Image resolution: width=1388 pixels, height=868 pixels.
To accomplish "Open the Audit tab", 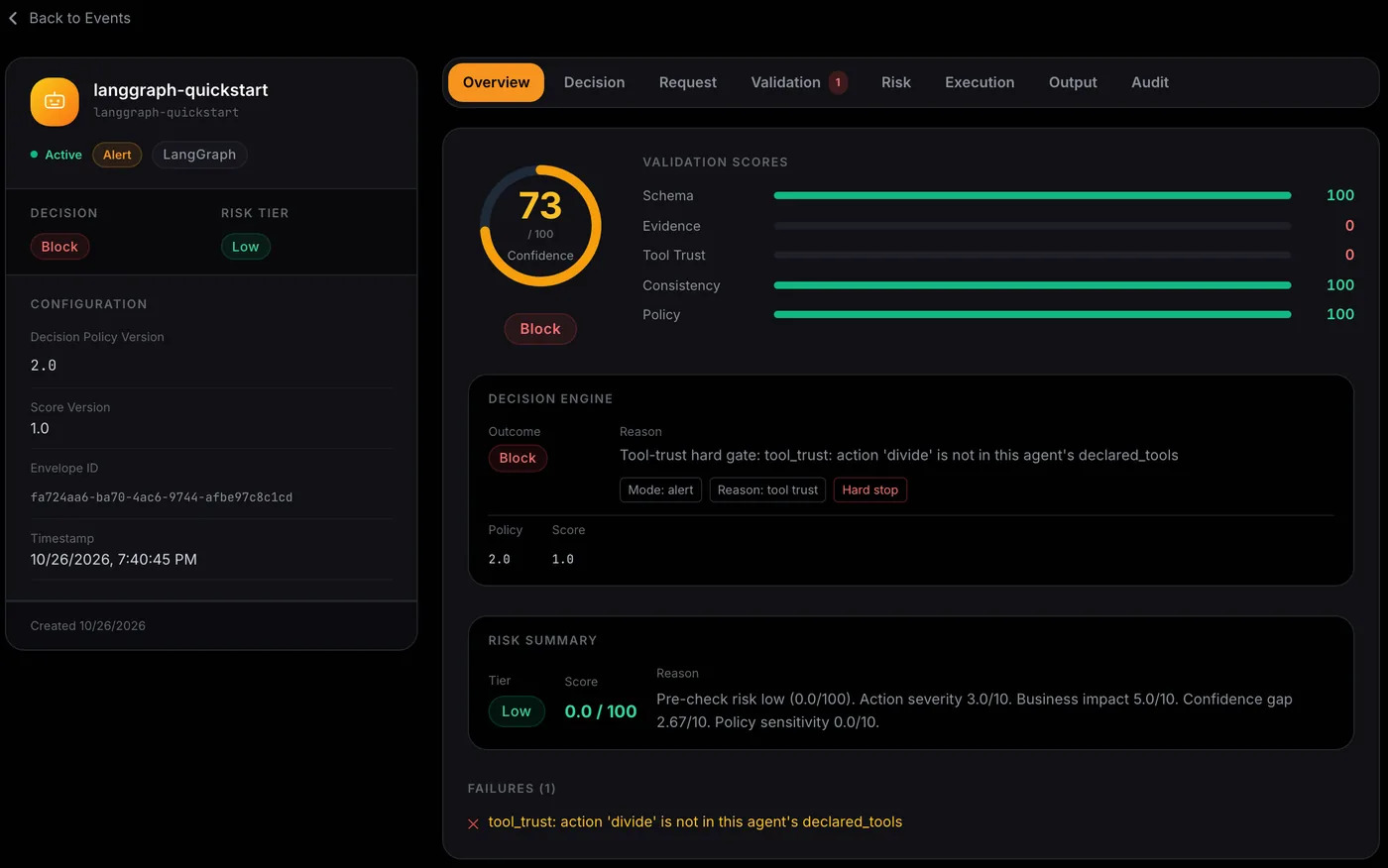I will point(1150,82).
